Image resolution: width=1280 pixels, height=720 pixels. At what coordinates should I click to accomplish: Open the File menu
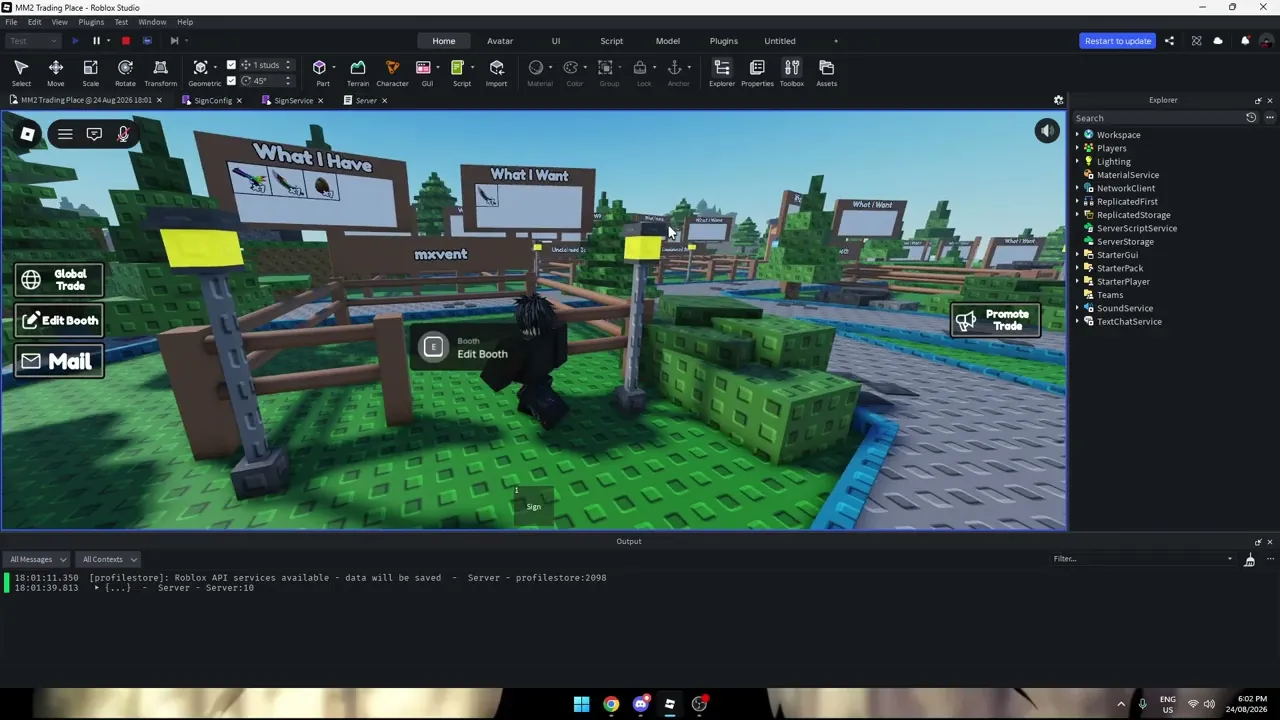11,22
